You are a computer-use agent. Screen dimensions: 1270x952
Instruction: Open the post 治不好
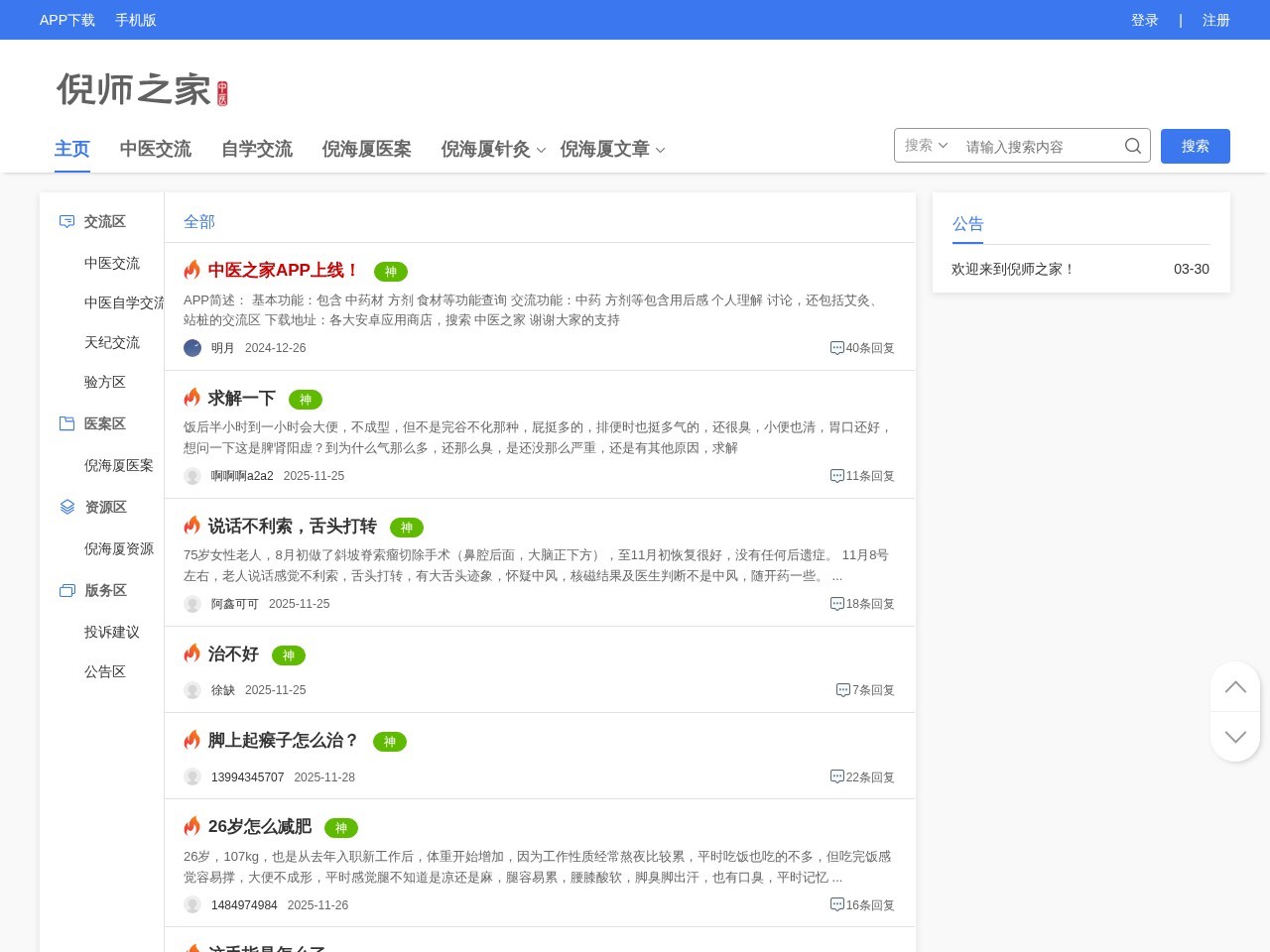click(x=233, y=654)
